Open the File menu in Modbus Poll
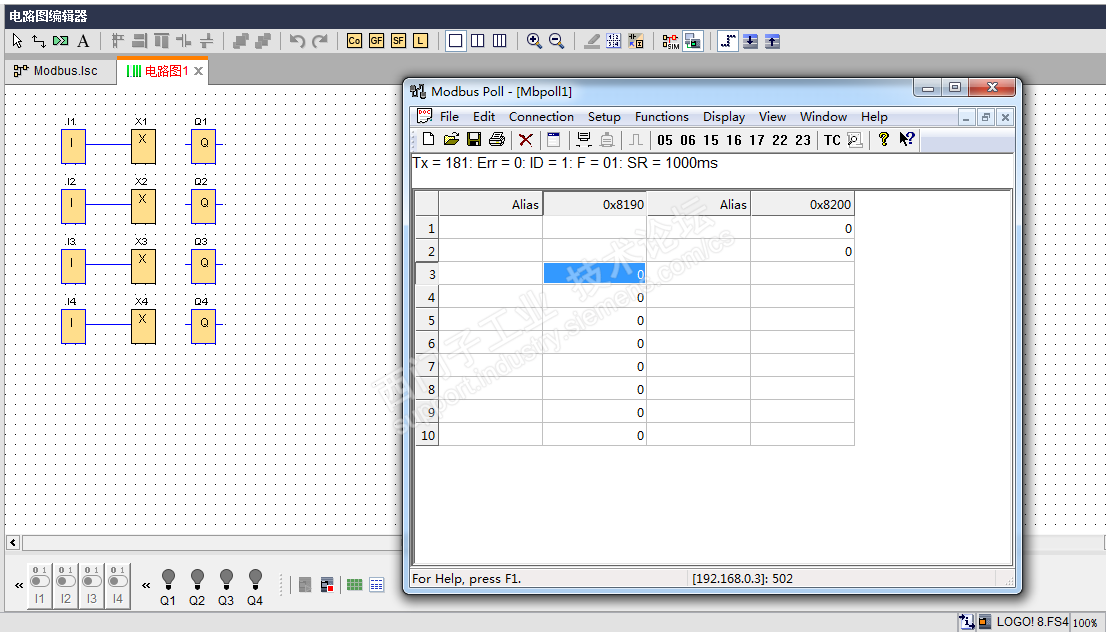 click(449, 116)
